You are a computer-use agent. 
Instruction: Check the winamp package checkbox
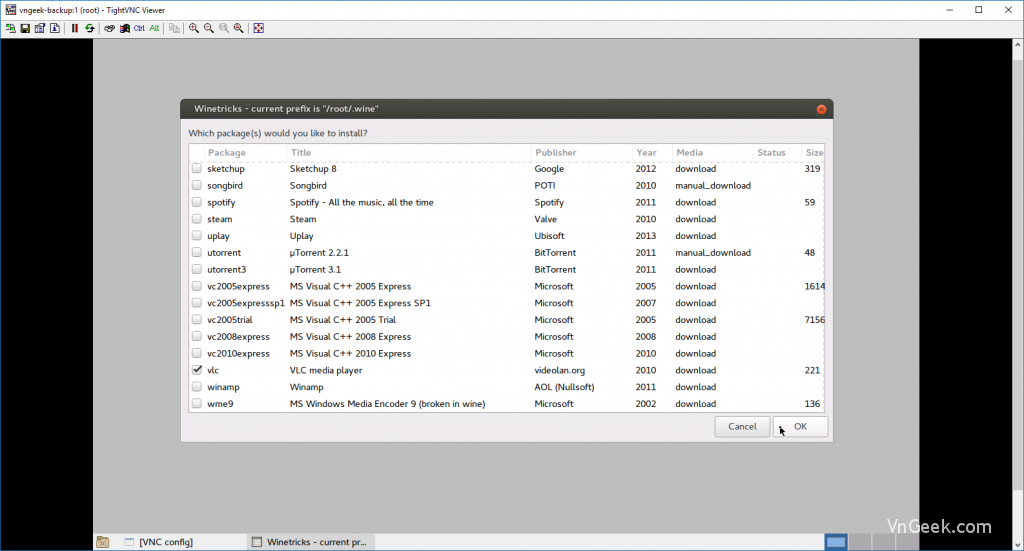coord(197,387)
